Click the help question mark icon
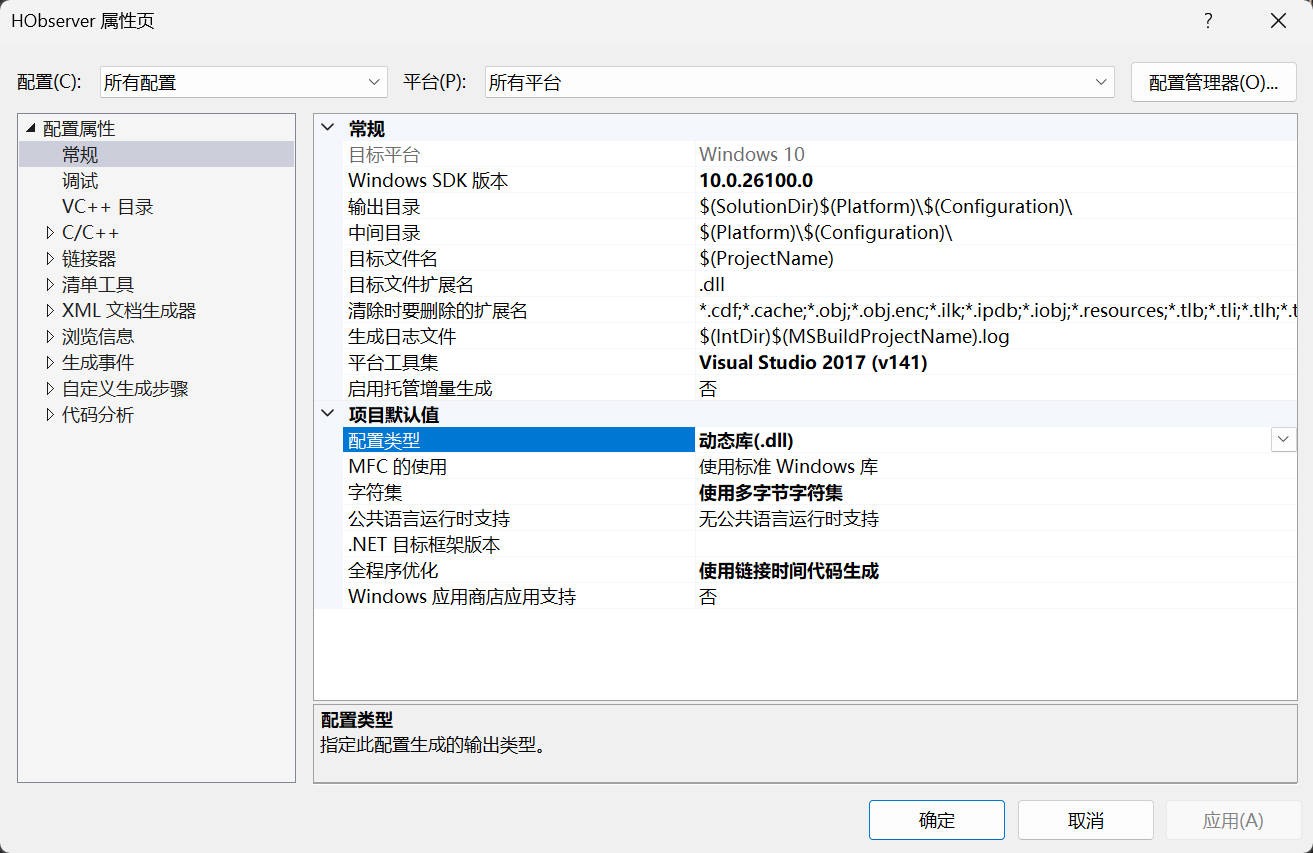Image resolution: width=1313 pixels, height=853 pixels. 1208,21
